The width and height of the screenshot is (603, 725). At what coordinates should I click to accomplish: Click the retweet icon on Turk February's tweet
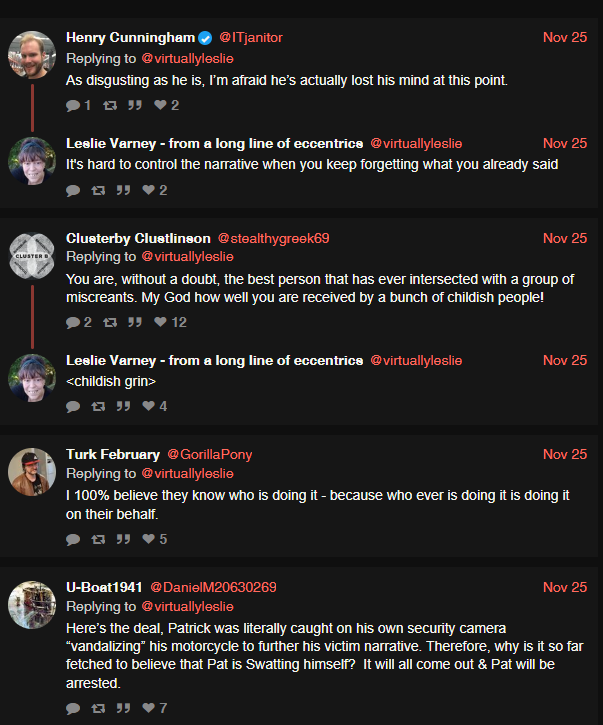pos(98,539)
